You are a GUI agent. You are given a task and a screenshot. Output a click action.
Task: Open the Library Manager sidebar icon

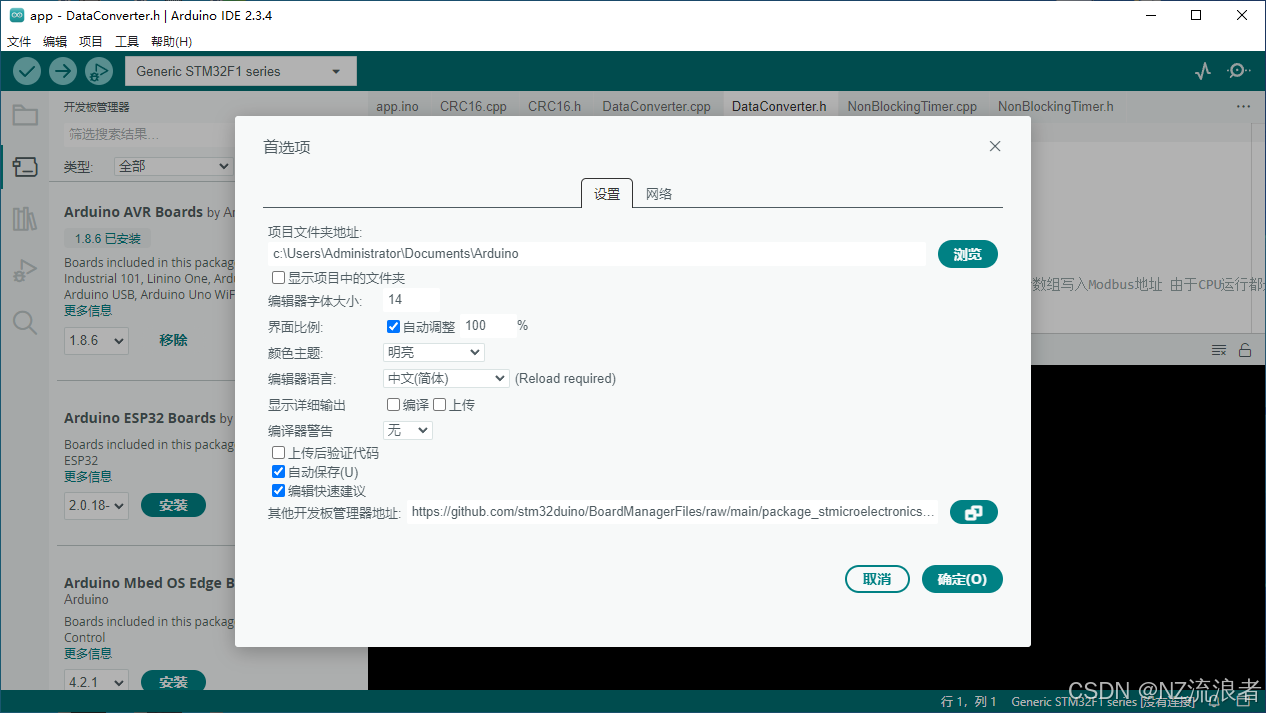point(25,219)
